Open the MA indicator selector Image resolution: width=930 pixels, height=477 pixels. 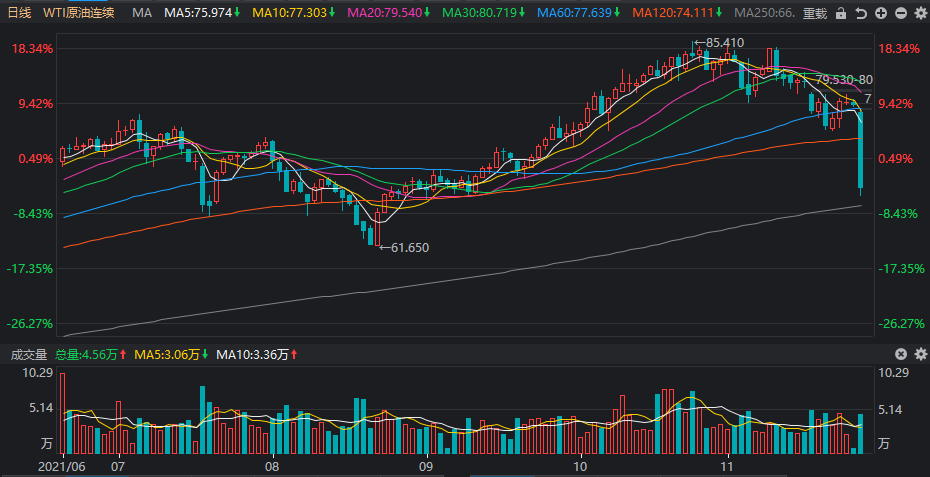click(142, 12)
